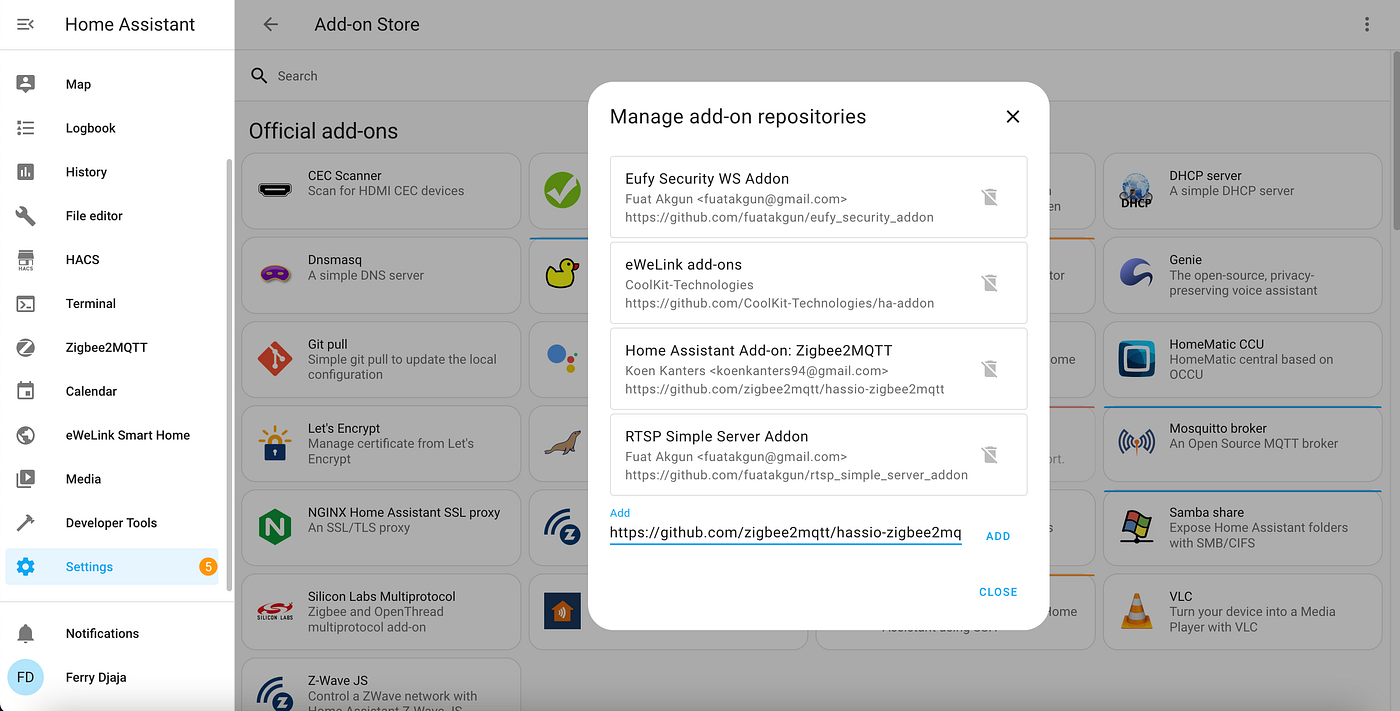This screenshot has height=711, width=1400.
Task: Click the Logbook list icon
Action: (26, 128)
